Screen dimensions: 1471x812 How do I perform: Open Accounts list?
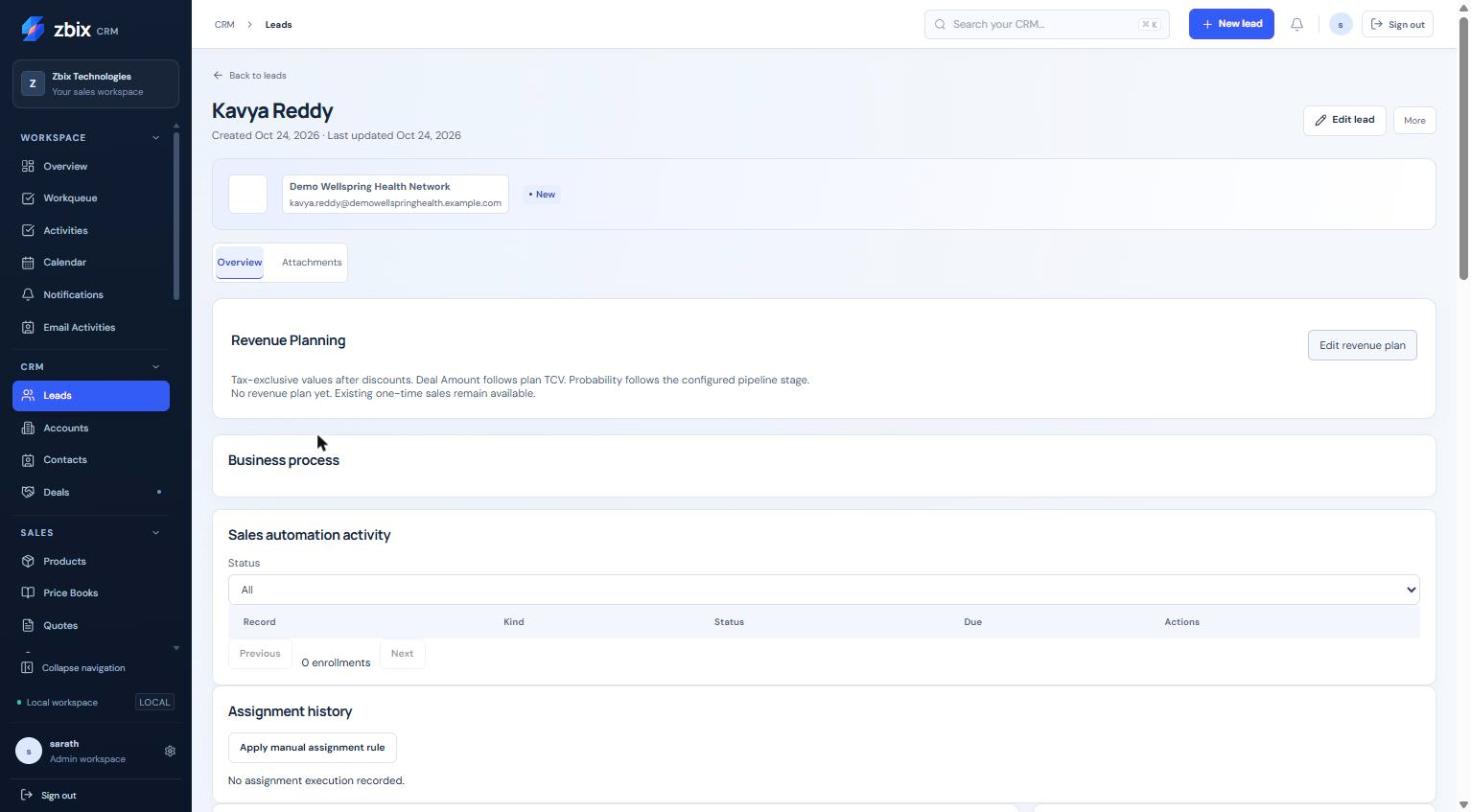tap(91, 428)
